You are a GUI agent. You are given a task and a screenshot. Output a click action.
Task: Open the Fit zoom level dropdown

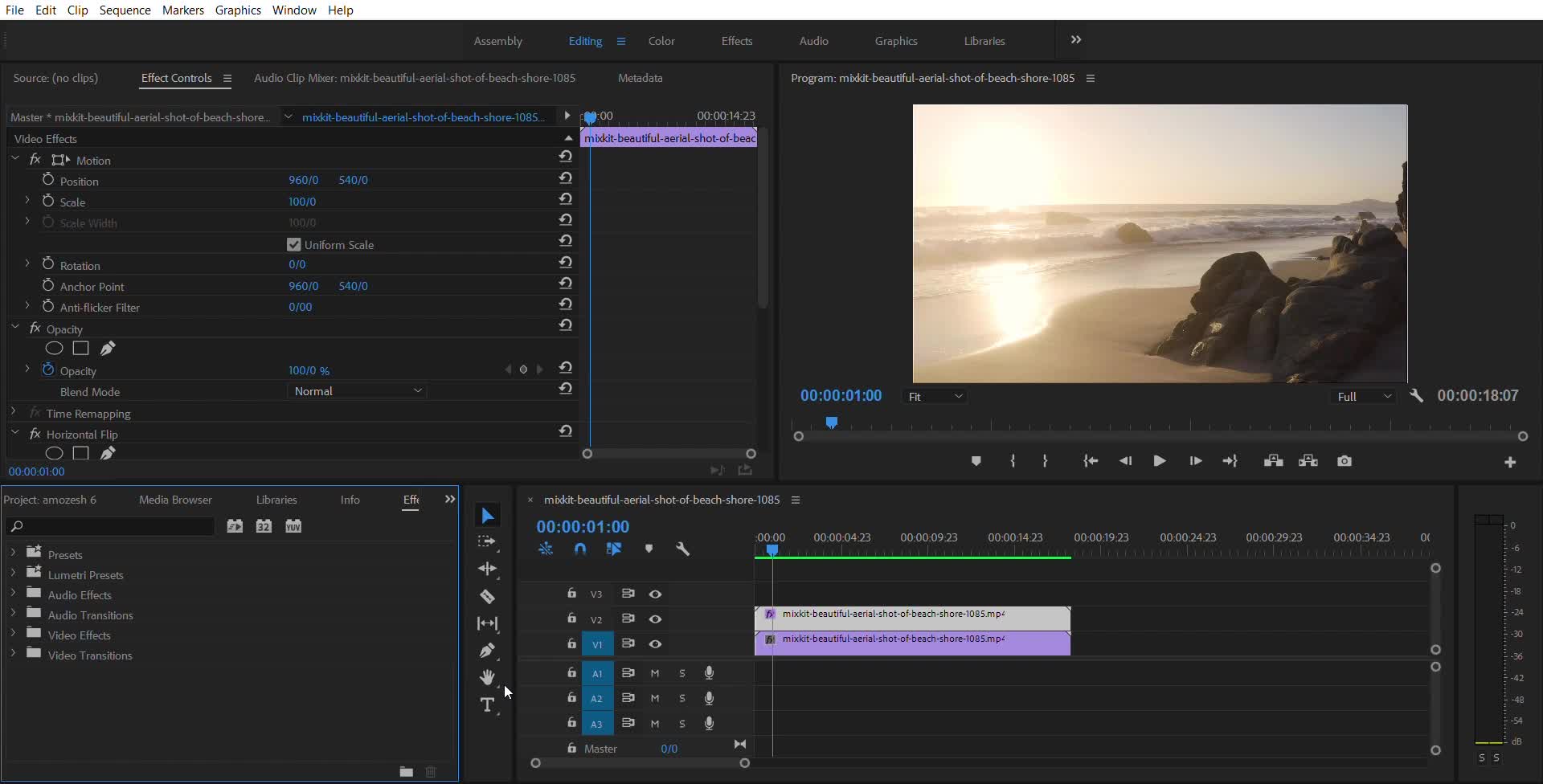coord(935,397)
